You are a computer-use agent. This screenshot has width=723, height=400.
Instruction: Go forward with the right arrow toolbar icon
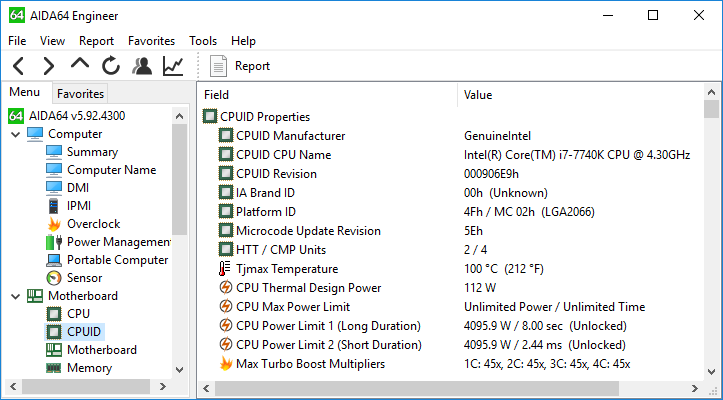click(48, 66)
